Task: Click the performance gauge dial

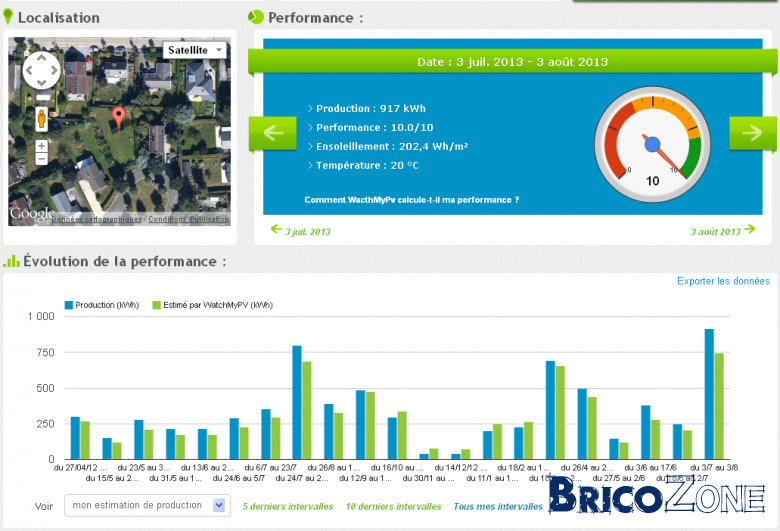Action: [x=652, y=144]
